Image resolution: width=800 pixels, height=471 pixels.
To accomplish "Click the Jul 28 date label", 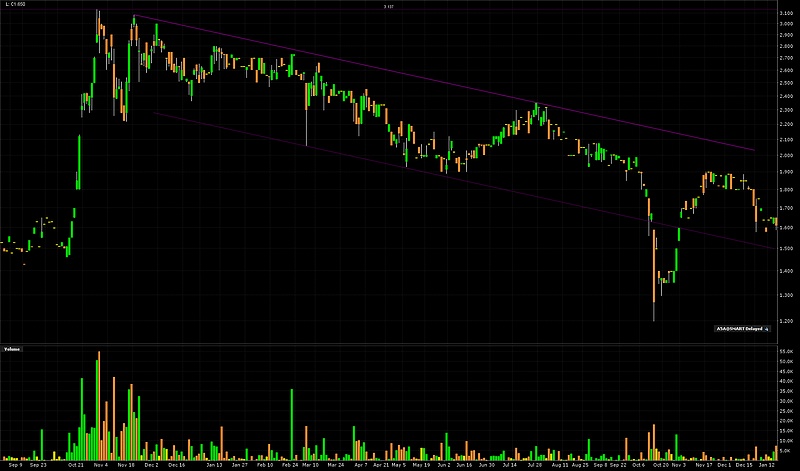I will coord(535,465).
